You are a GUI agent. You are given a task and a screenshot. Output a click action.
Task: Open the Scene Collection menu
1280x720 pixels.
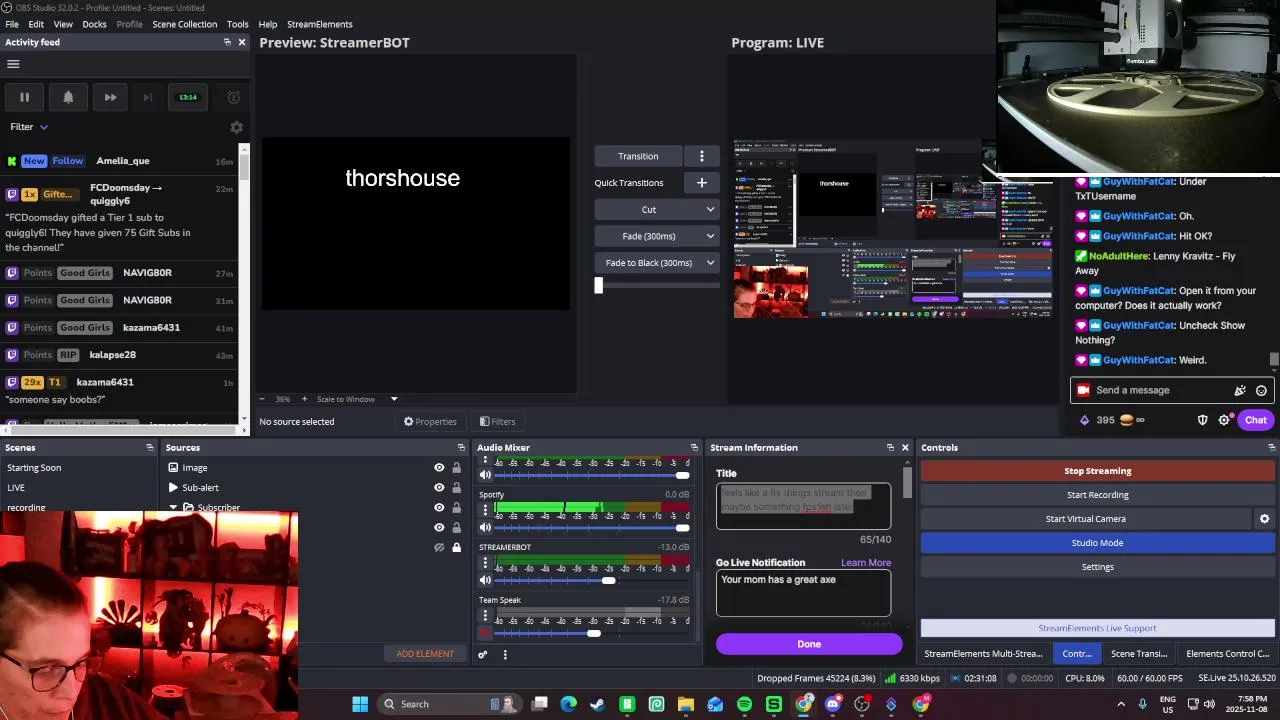click(x=184, y=24)
